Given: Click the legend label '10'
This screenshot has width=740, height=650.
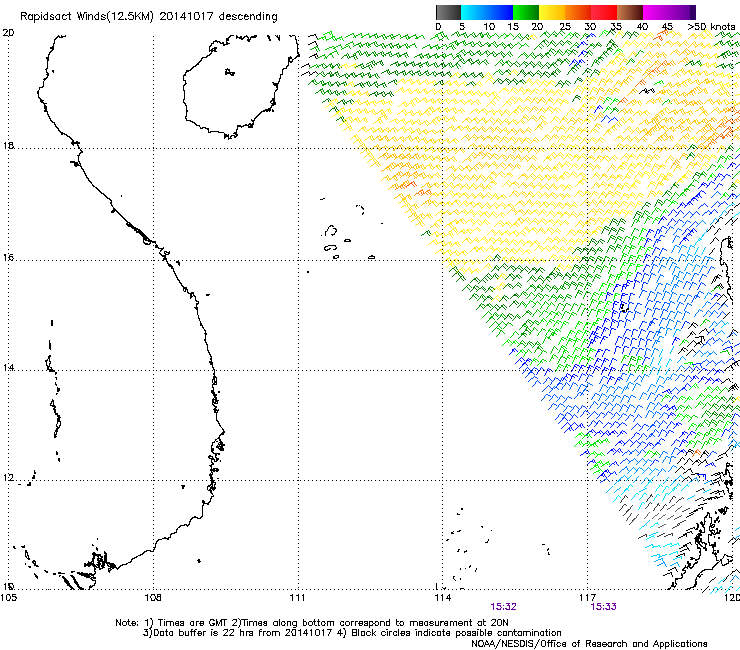Looking at the screenshot, I should click(489, 26).
